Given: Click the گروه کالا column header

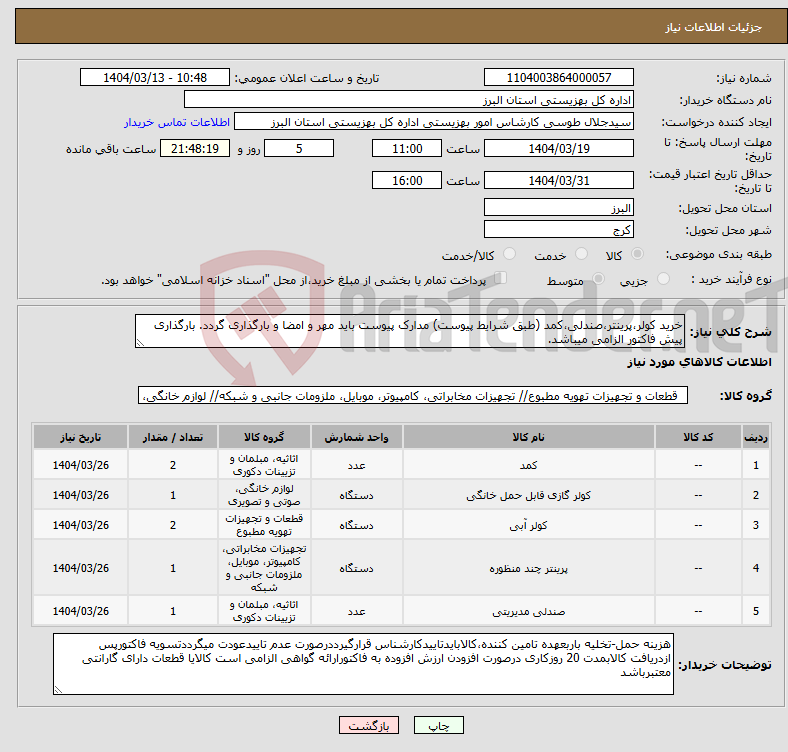Looking at the screenshot, I should click(264, 437).
